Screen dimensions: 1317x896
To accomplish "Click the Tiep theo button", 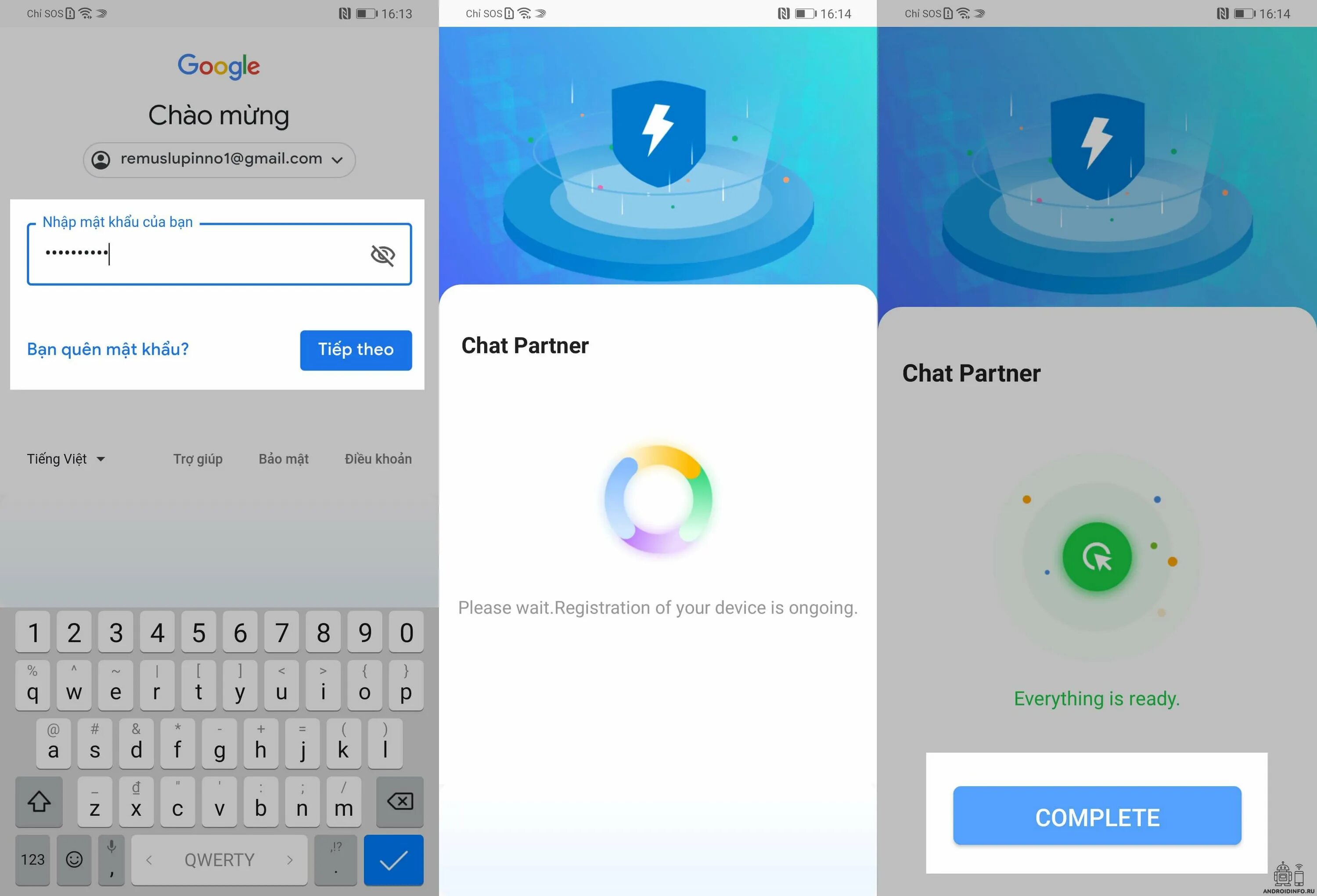I will [x=356, y=350].
